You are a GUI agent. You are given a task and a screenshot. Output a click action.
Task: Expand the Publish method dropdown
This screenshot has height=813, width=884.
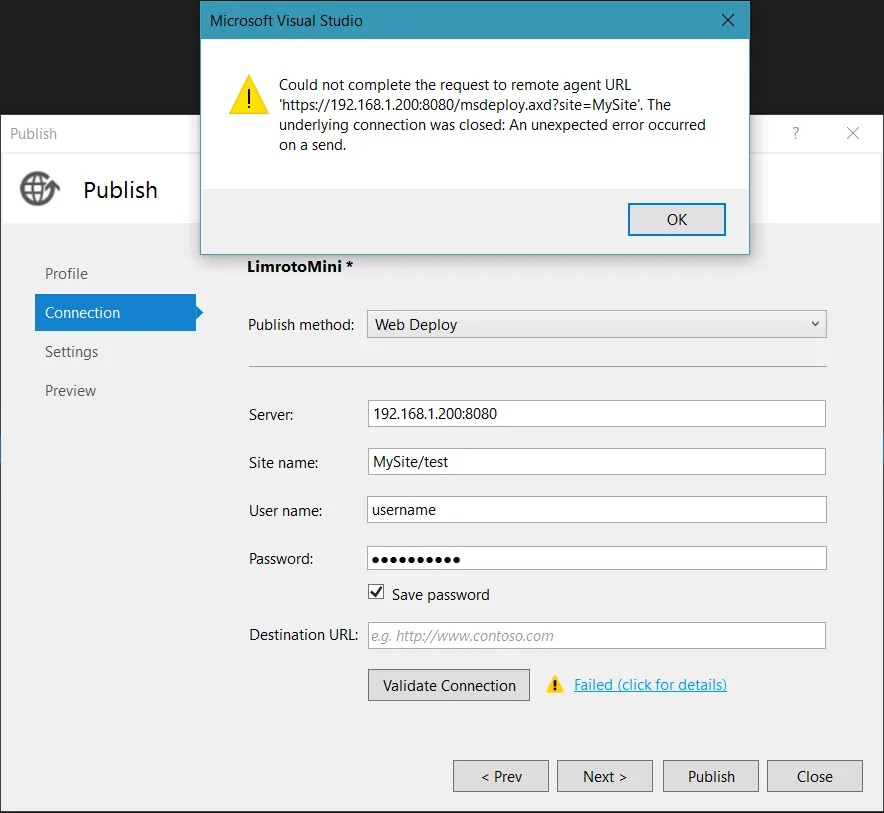pyautogui.click(x=596, y=324)
